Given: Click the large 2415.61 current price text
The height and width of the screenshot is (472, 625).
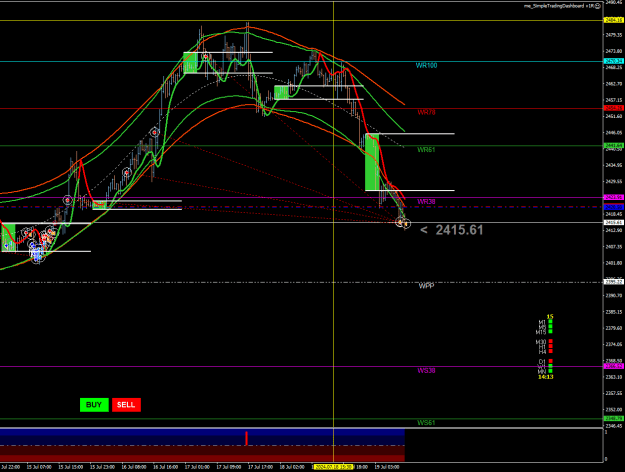Looking at the screenshot, I should coord(459,230).
